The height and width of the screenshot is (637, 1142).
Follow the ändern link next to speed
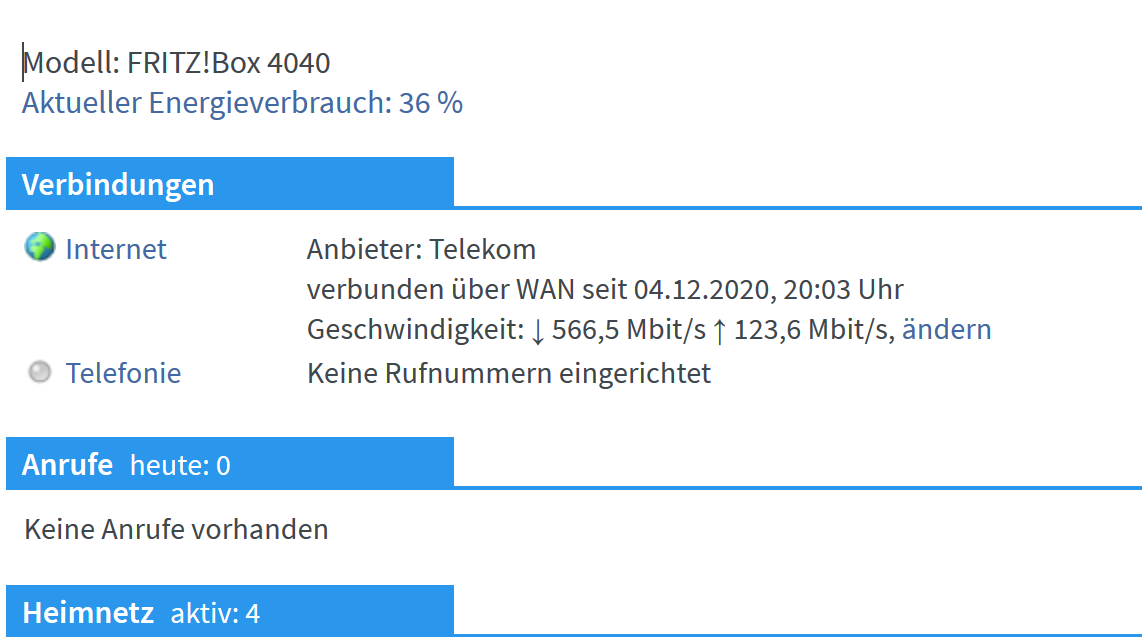coord(946,329)
